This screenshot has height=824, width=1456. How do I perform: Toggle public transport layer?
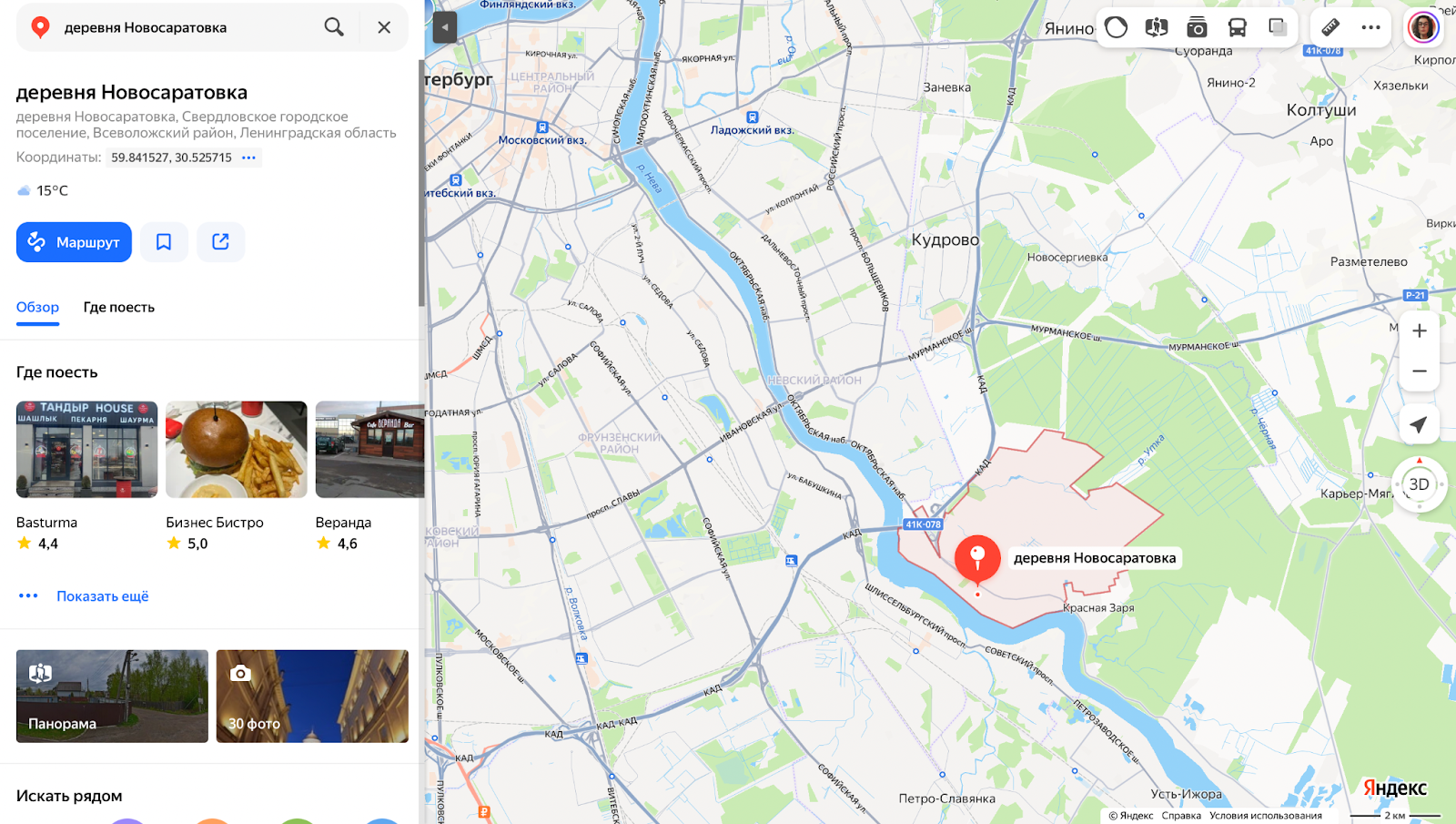click(x=1238, y=27)
